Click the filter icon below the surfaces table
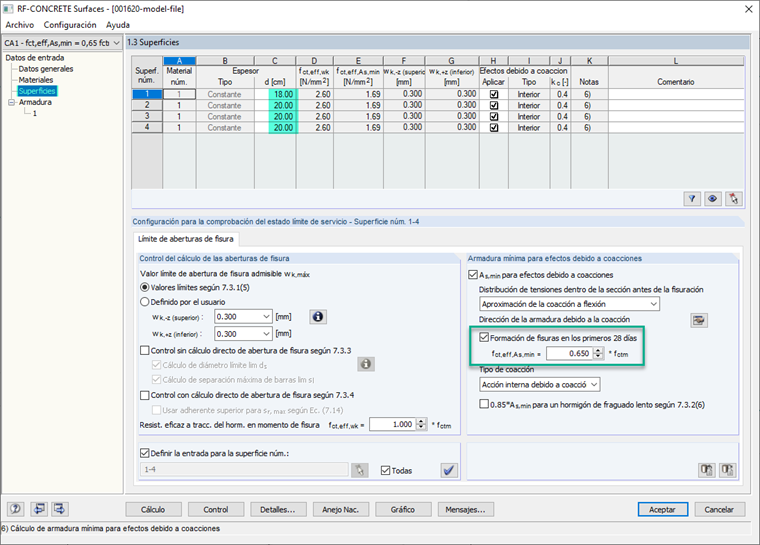The image size is (760, 545). [692, 198]
